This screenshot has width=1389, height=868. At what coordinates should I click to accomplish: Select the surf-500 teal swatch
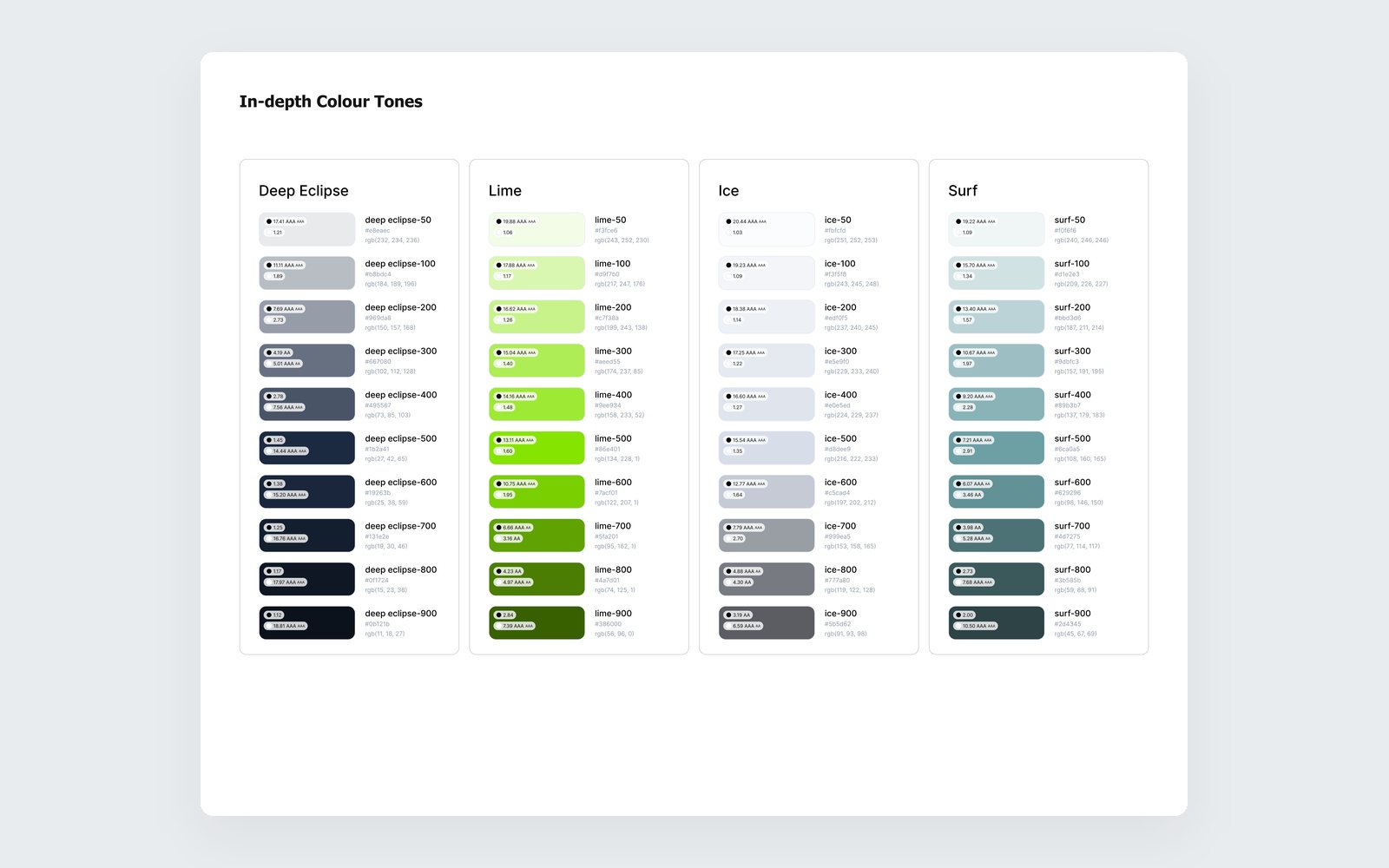coord(997,448)
